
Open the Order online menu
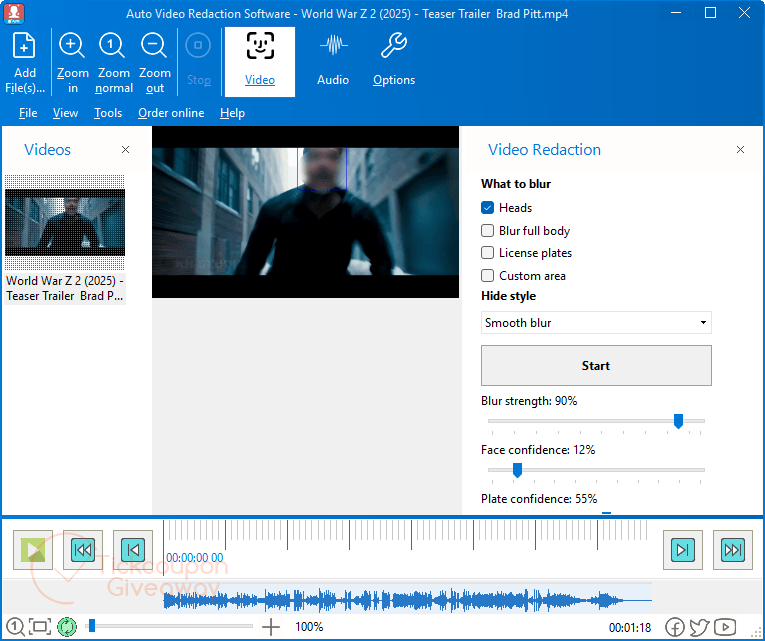pyautogui.click(x=171, y=113)
